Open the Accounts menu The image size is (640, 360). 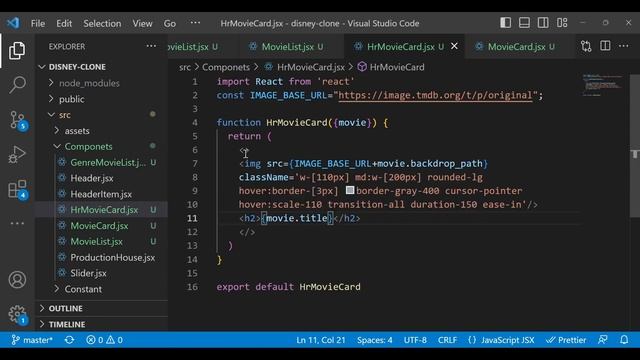(17, 280)
